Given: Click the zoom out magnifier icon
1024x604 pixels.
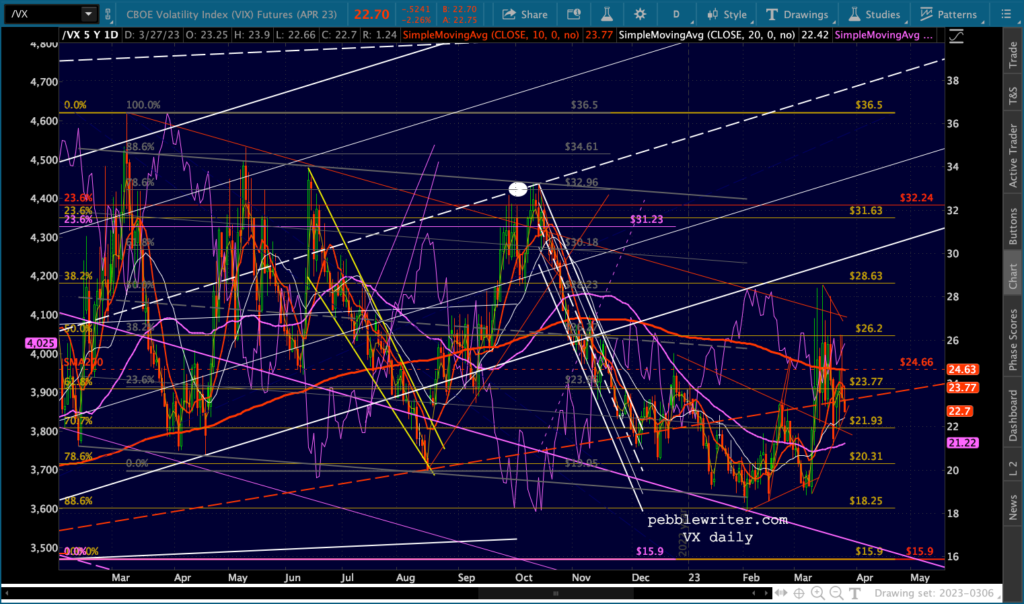Looking at the screenshot, I should point(837,593).
